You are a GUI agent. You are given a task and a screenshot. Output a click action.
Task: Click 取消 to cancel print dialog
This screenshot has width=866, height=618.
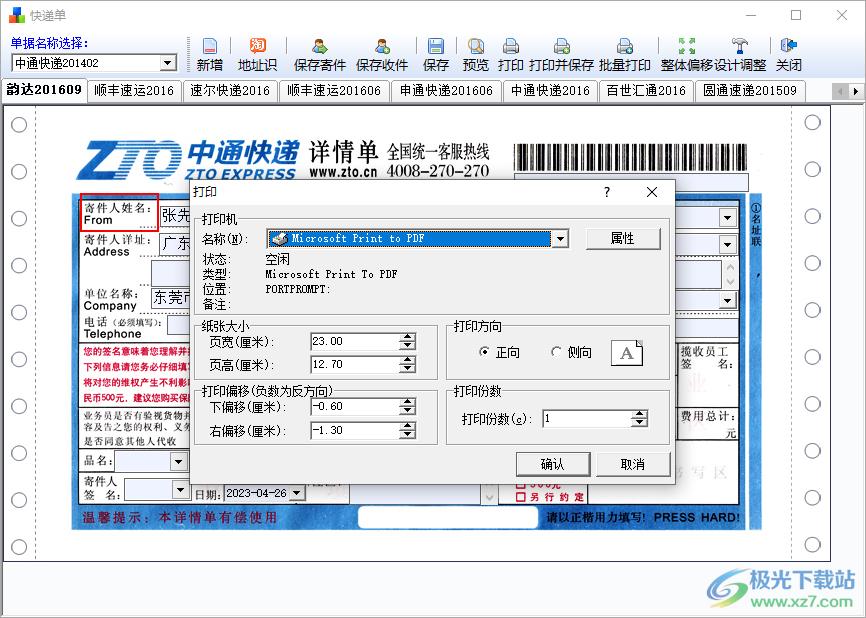pyautogui.click(x=632, y=464)
